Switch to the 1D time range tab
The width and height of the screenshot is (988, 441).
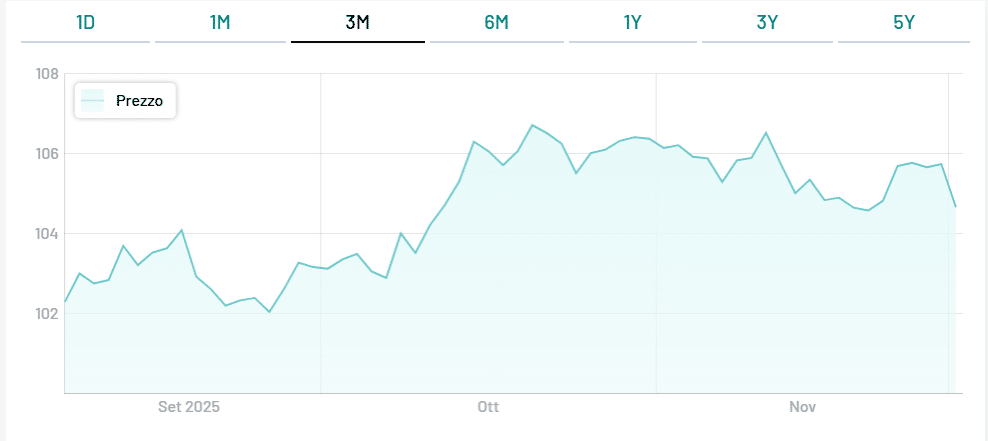(x=85, y=23)
